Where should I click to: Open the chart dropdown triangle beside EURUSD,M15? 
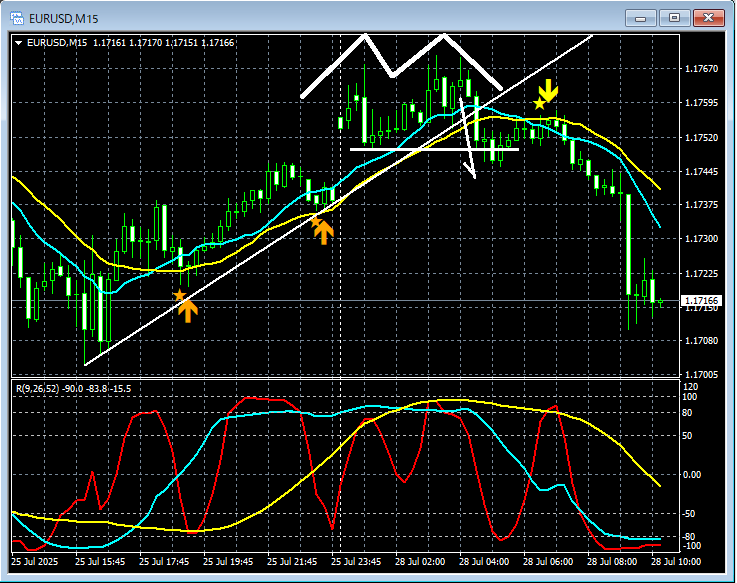coord(19,43)
